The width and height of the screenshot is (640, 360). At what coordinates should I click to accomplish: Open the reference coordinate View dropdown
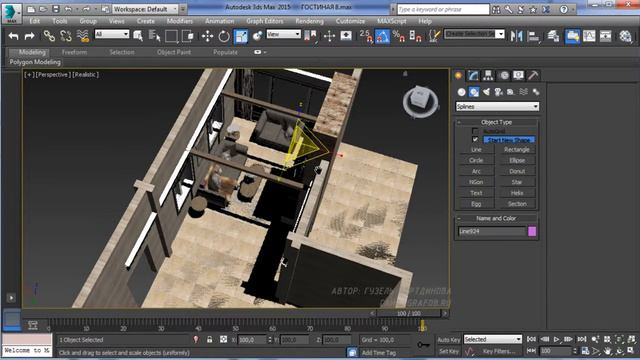283,34
